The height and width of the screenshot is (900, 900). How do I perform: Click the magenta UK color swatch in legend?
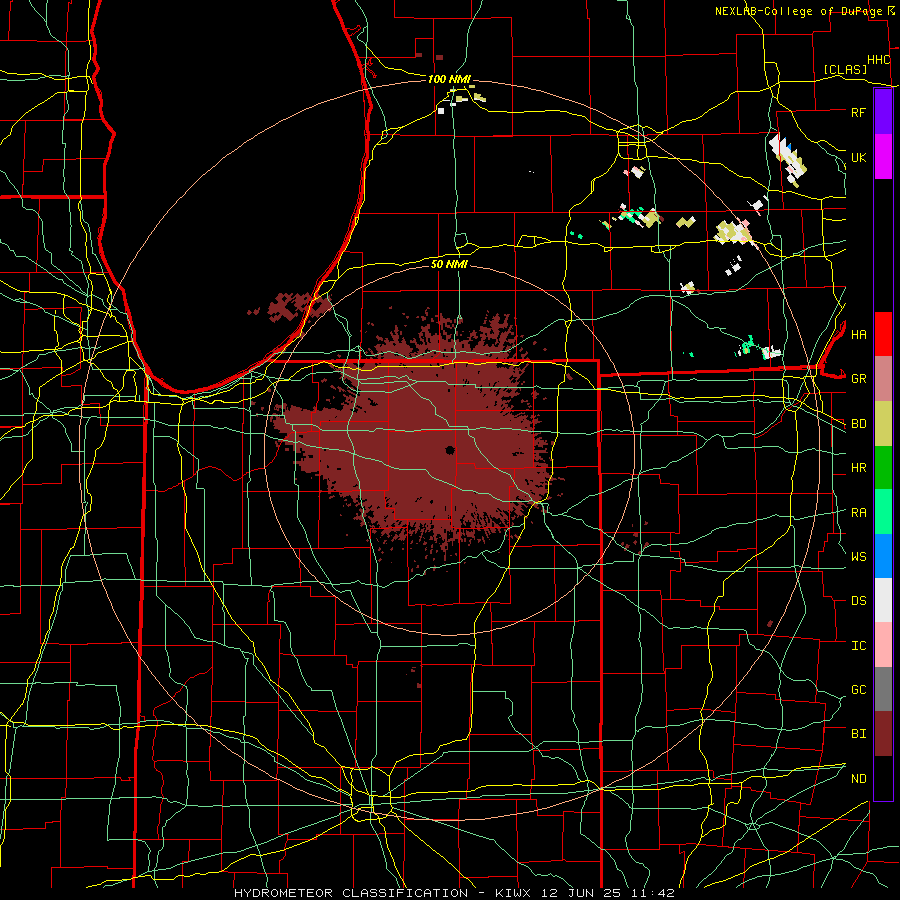(x=883, y=157)
